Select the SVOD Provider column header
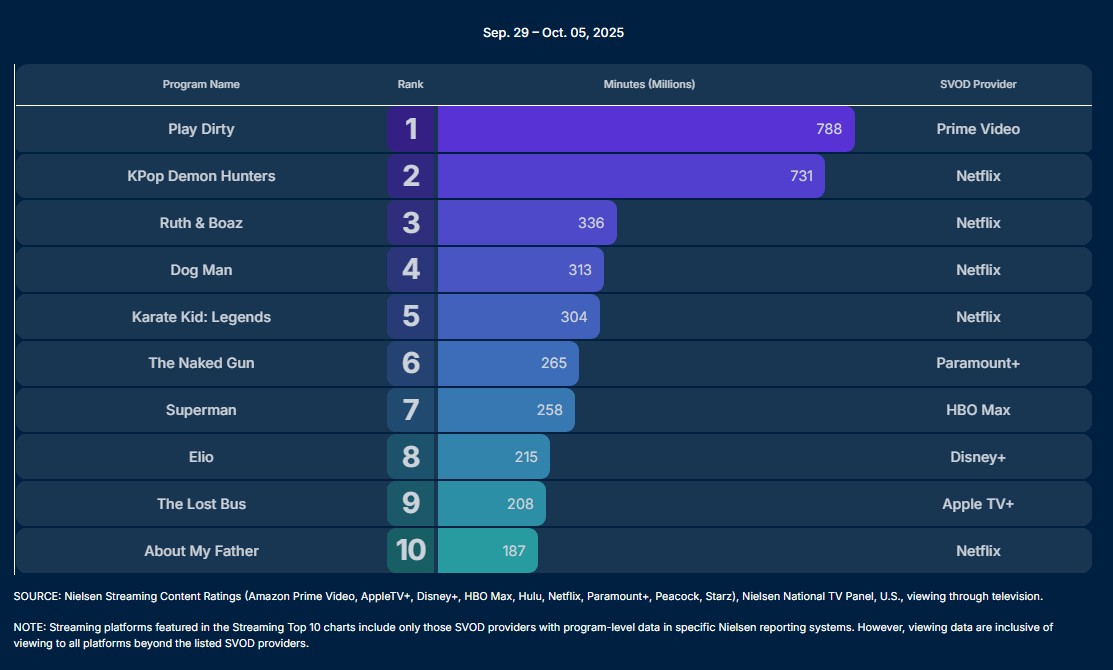The image size is (1113, 670). 978,85
